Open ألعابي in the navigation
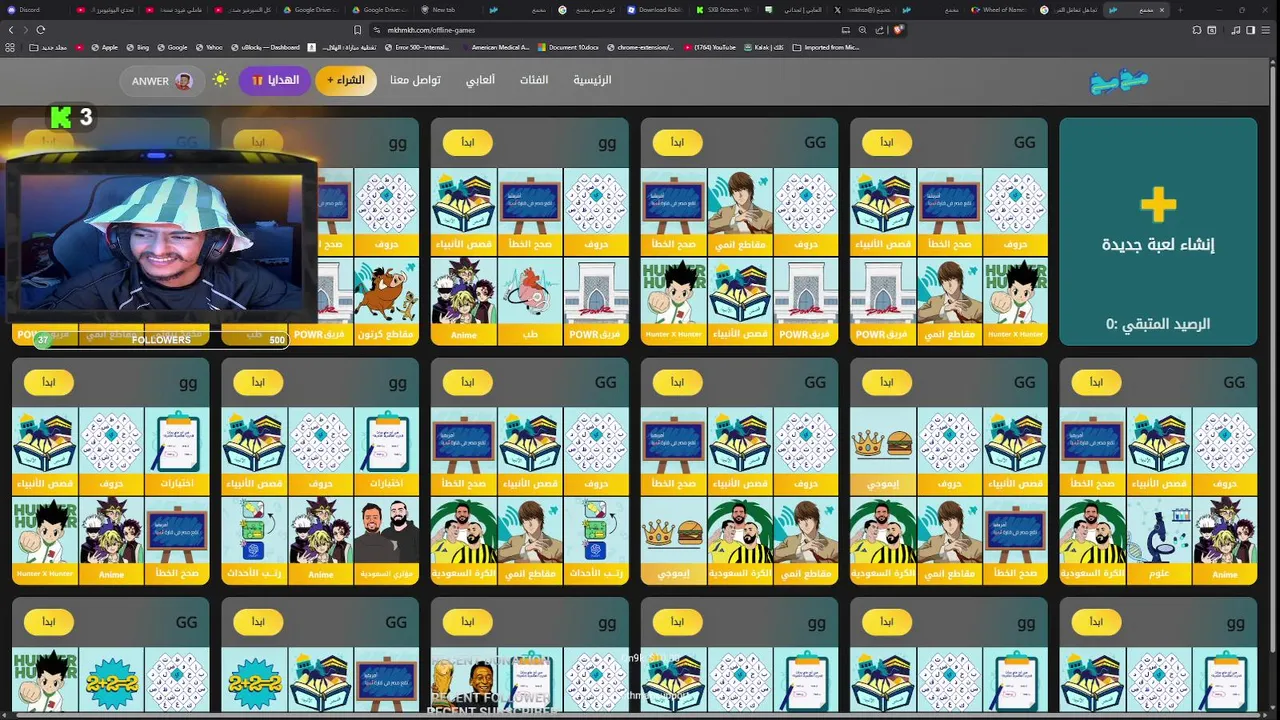Viewport: 1280px width, 720px height. (480, 80)
